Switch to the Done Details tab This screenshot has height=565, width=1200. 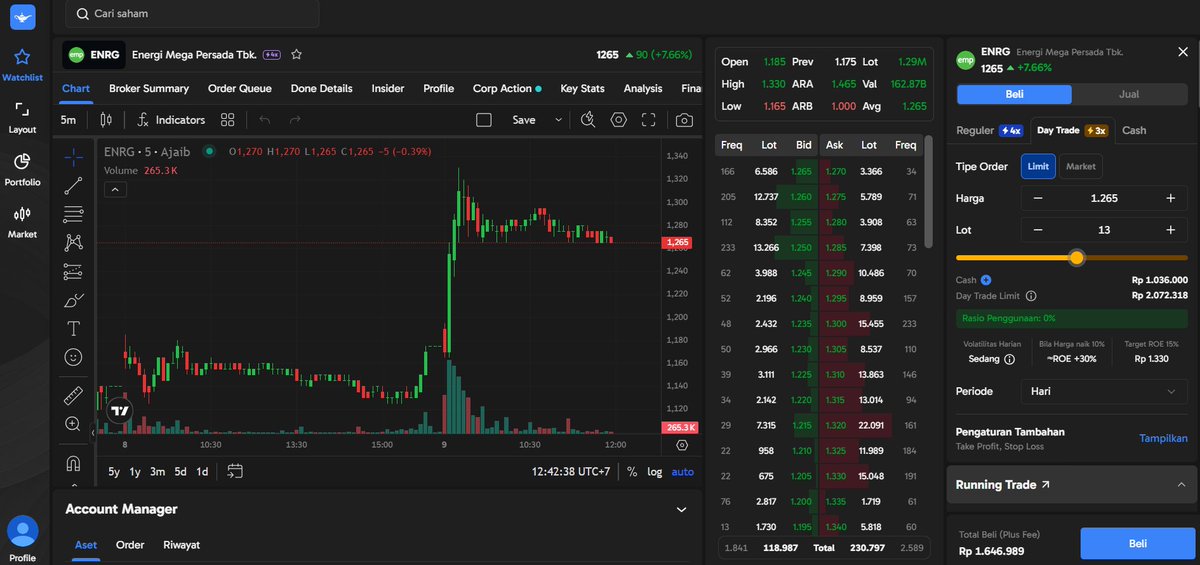[x=322, y=89]
